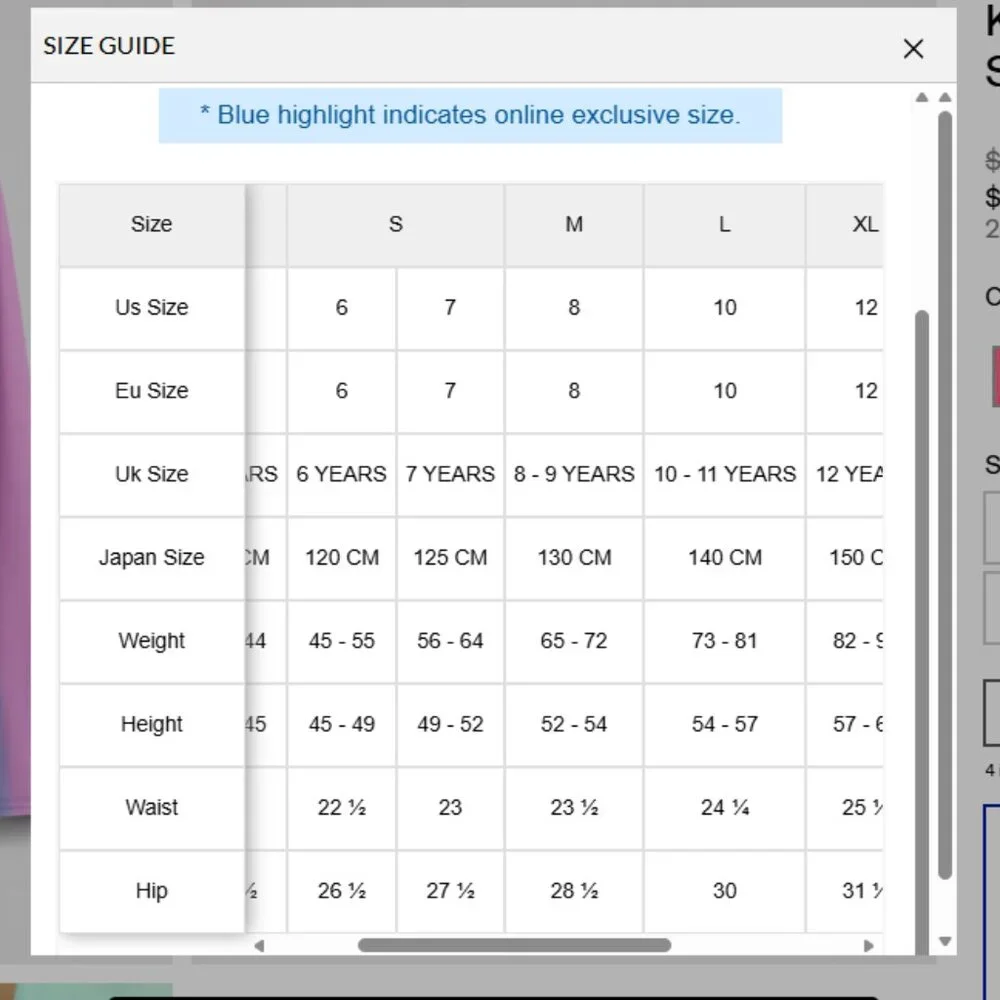Click the Weight row label
Screen dimensions: 1000x1000
[x=152, y=641]
